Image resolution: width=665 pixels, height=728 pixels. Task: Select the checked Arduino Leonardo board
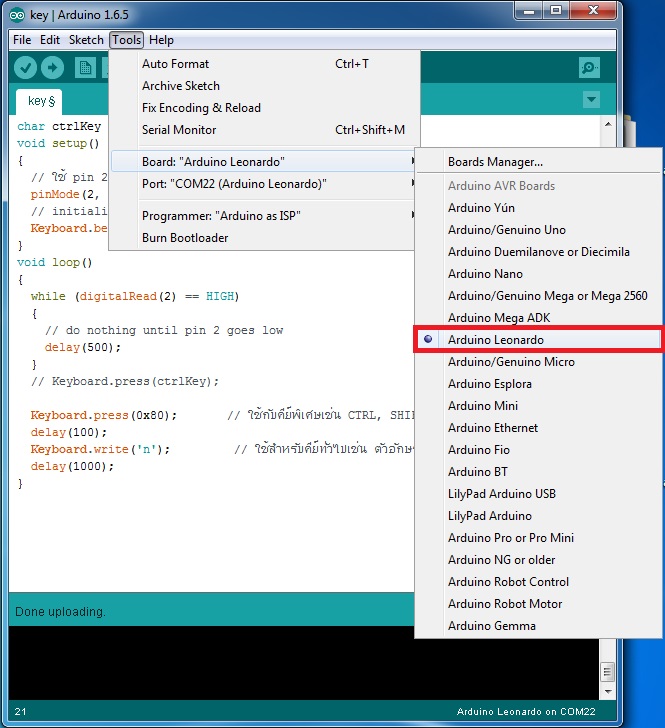538,340
